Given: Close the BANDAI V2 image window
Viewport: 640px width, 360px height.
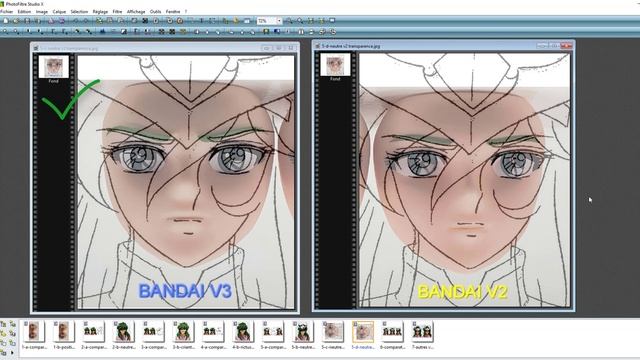Looking at the screenshot, I should point(567,46).
